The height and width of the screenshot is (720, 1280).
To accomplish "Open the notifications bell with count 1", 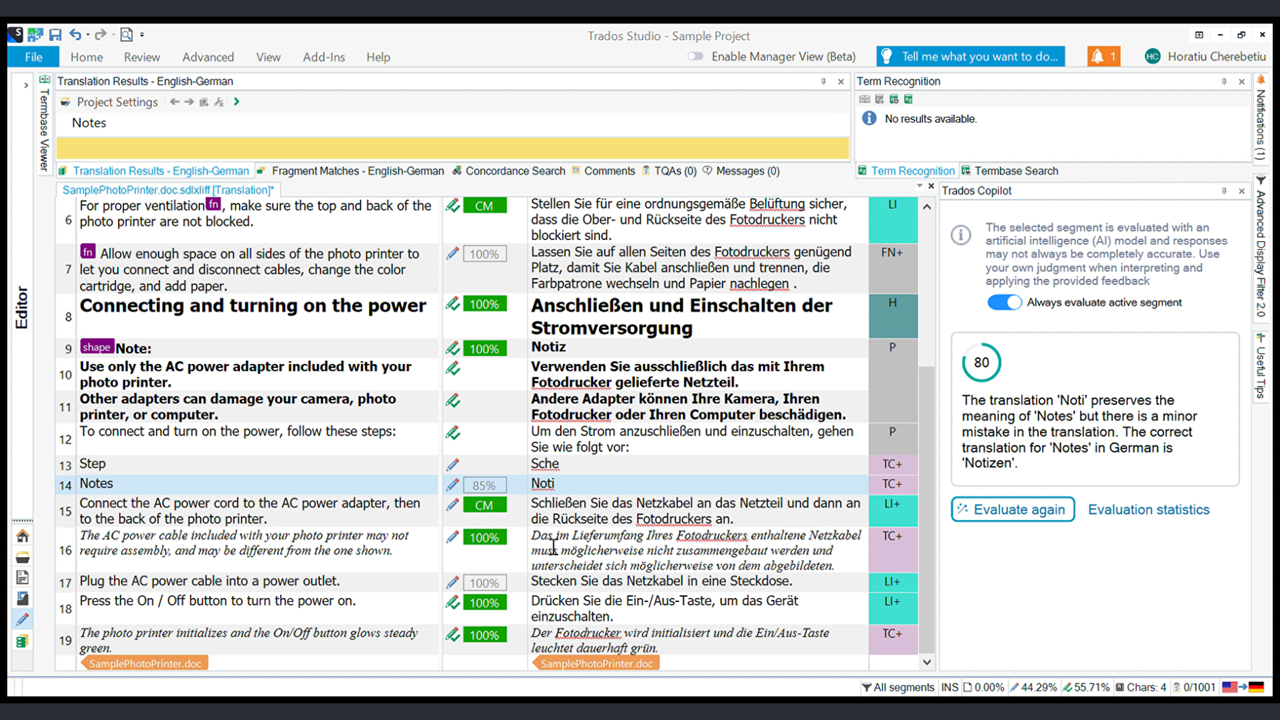I will click(1104, 56).
